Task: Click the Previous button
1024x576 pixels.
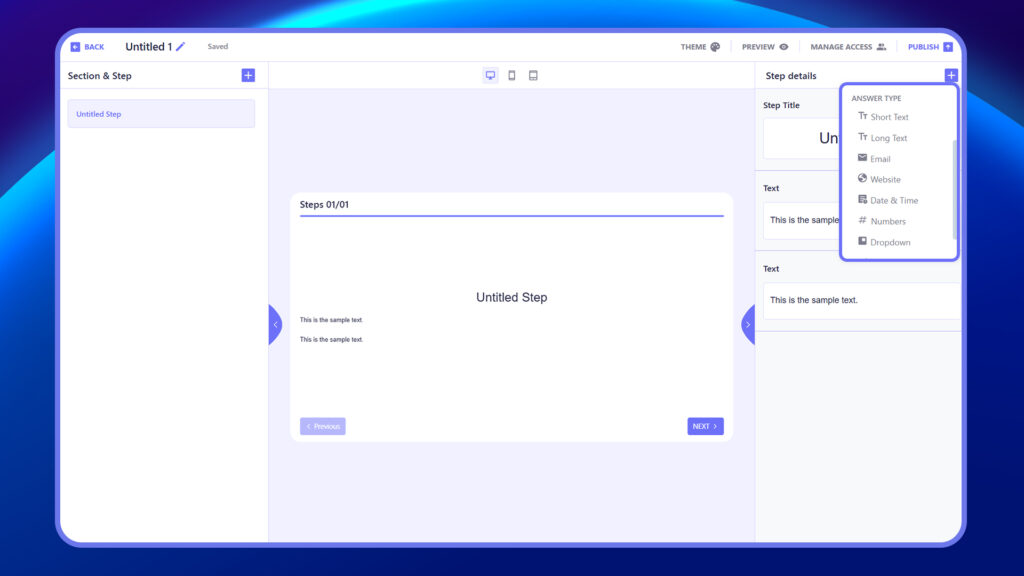Action: tap(323, 426)
